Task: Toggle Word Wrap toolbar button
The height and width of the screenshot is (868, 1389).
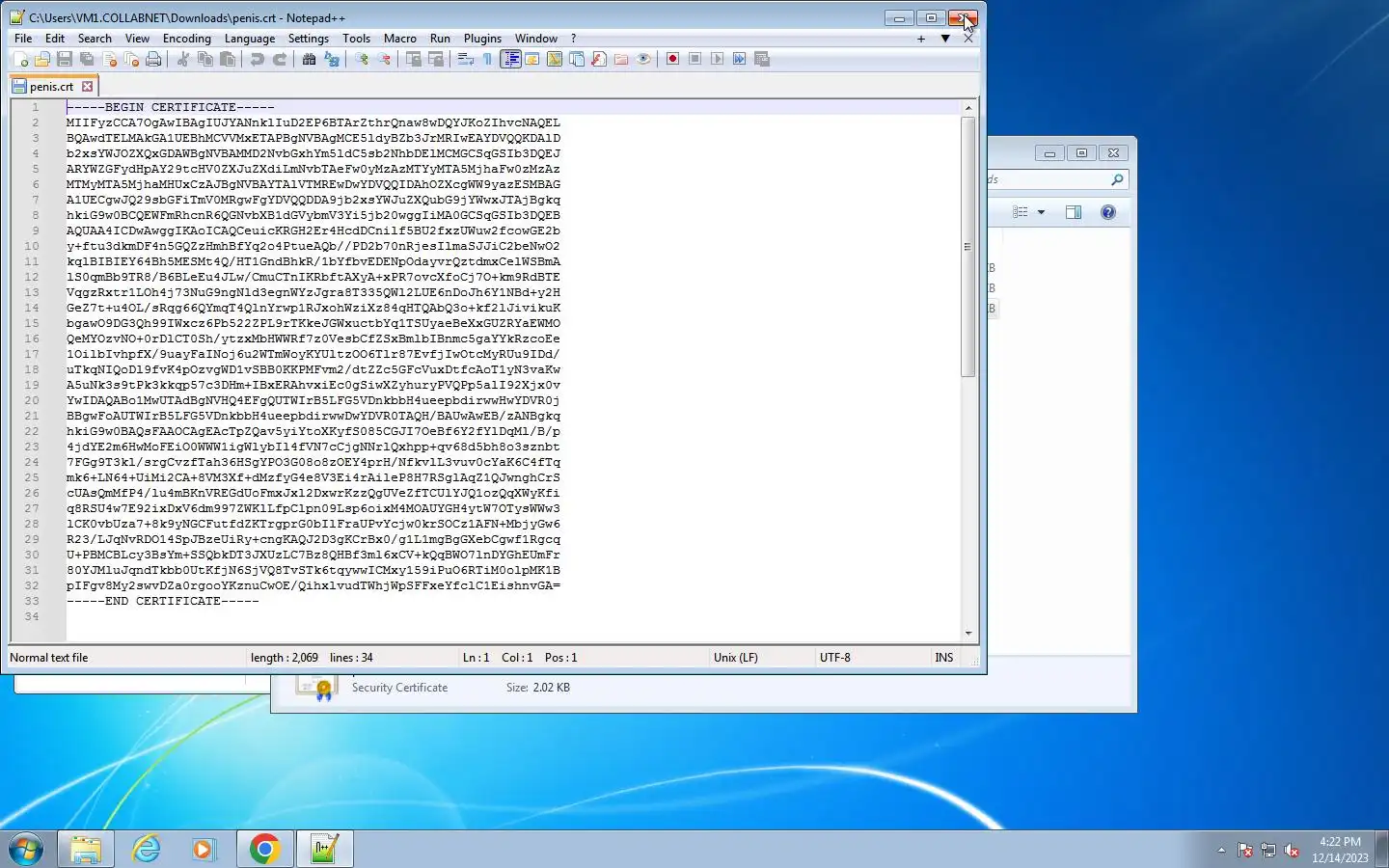Action: (465, 59)
